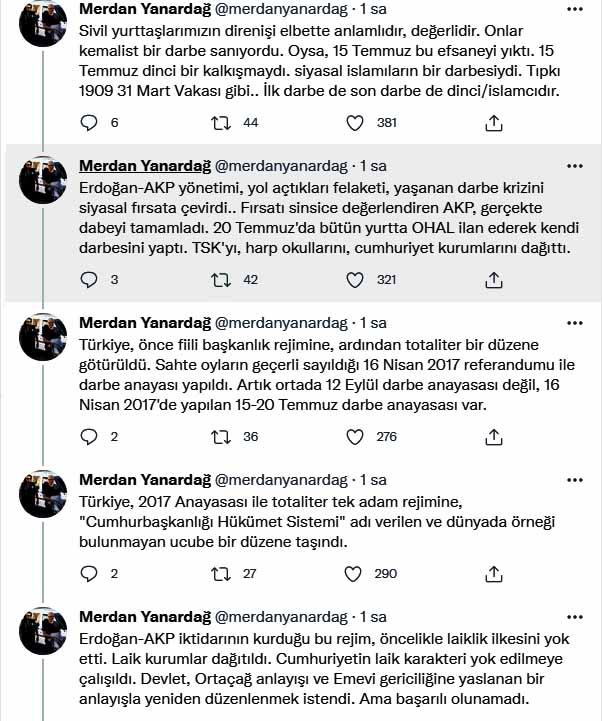The image size is (602, 721).
Task: Open more options on highlighted OHAL tweet
Action: [575, 165]
